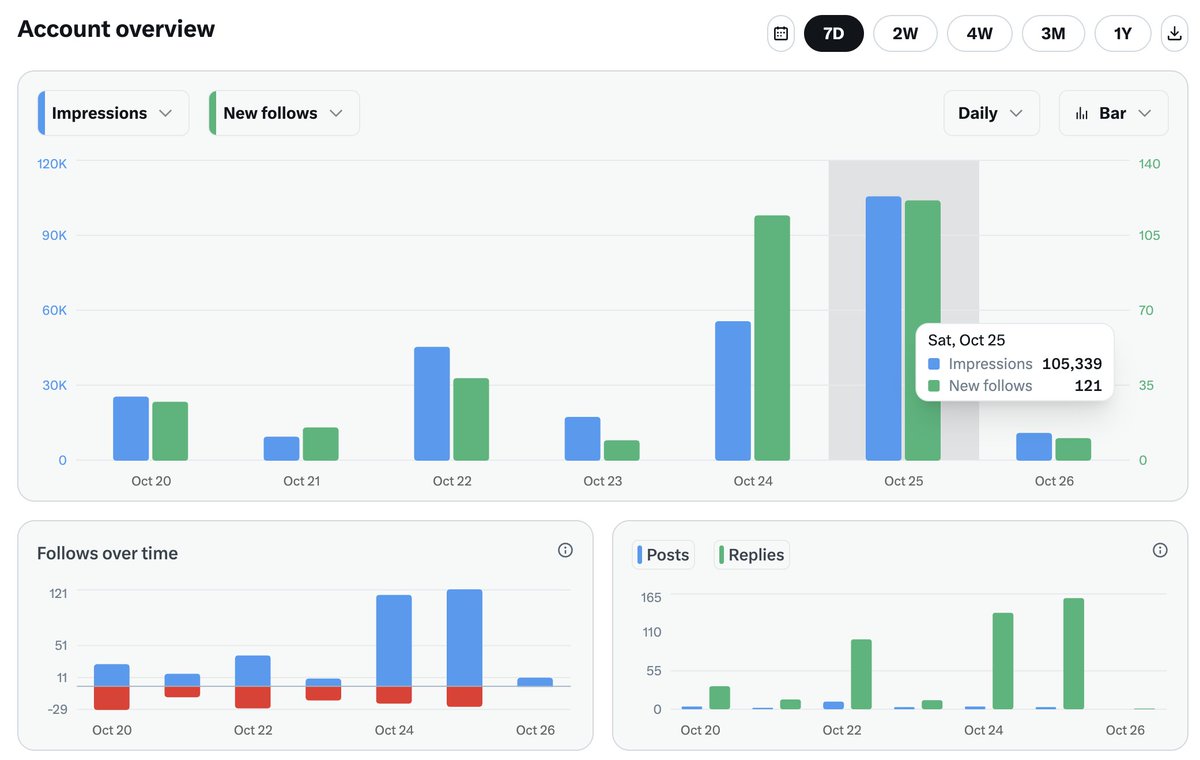Open the Impressions metric dropdown
1200x760 pixels.
pos(113,113)
